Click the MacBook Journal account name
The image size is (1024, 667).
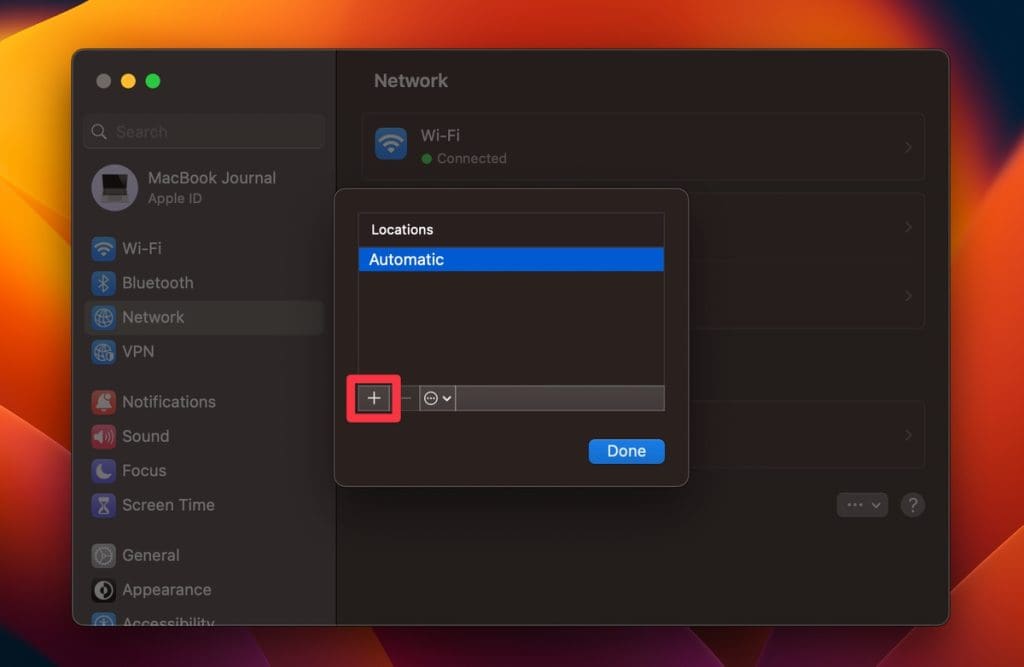tap(212, 178)
